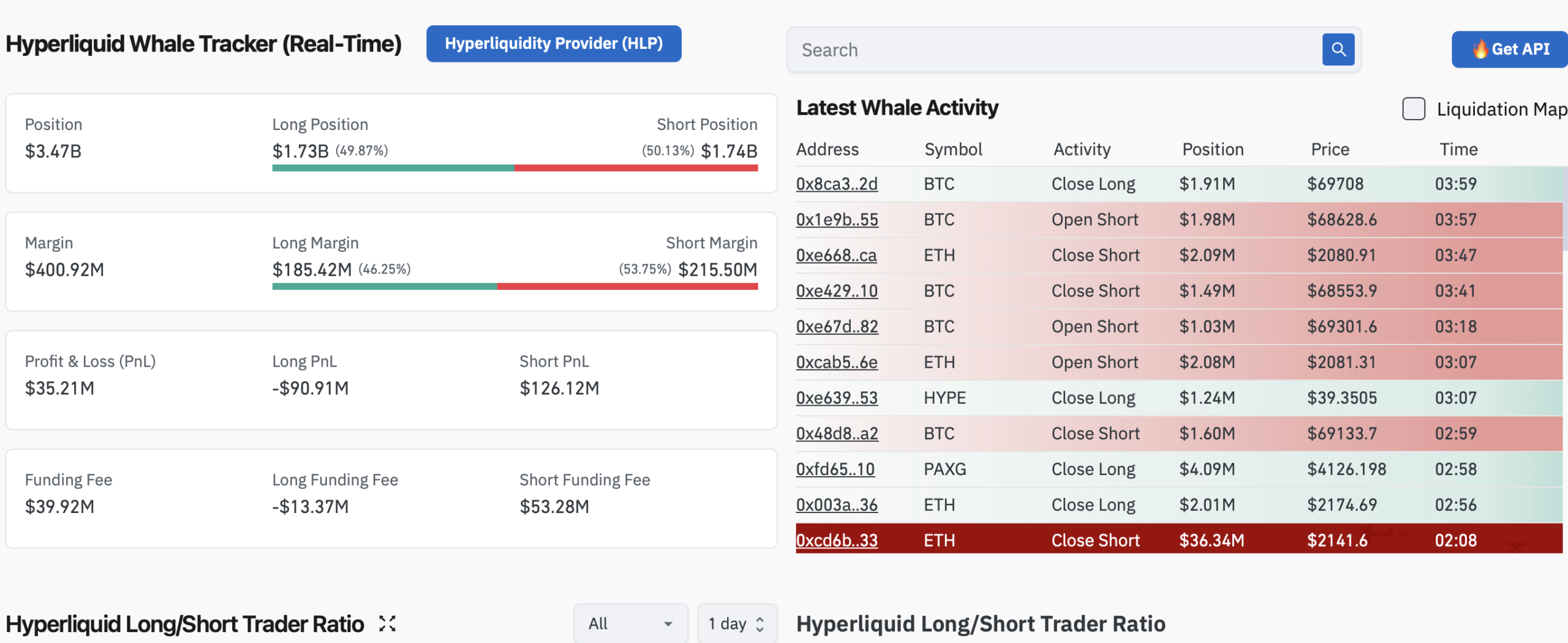Screen dimensions: 1568x643
Task: Click the long/short Position ratio bar
Action: (514, 167)
